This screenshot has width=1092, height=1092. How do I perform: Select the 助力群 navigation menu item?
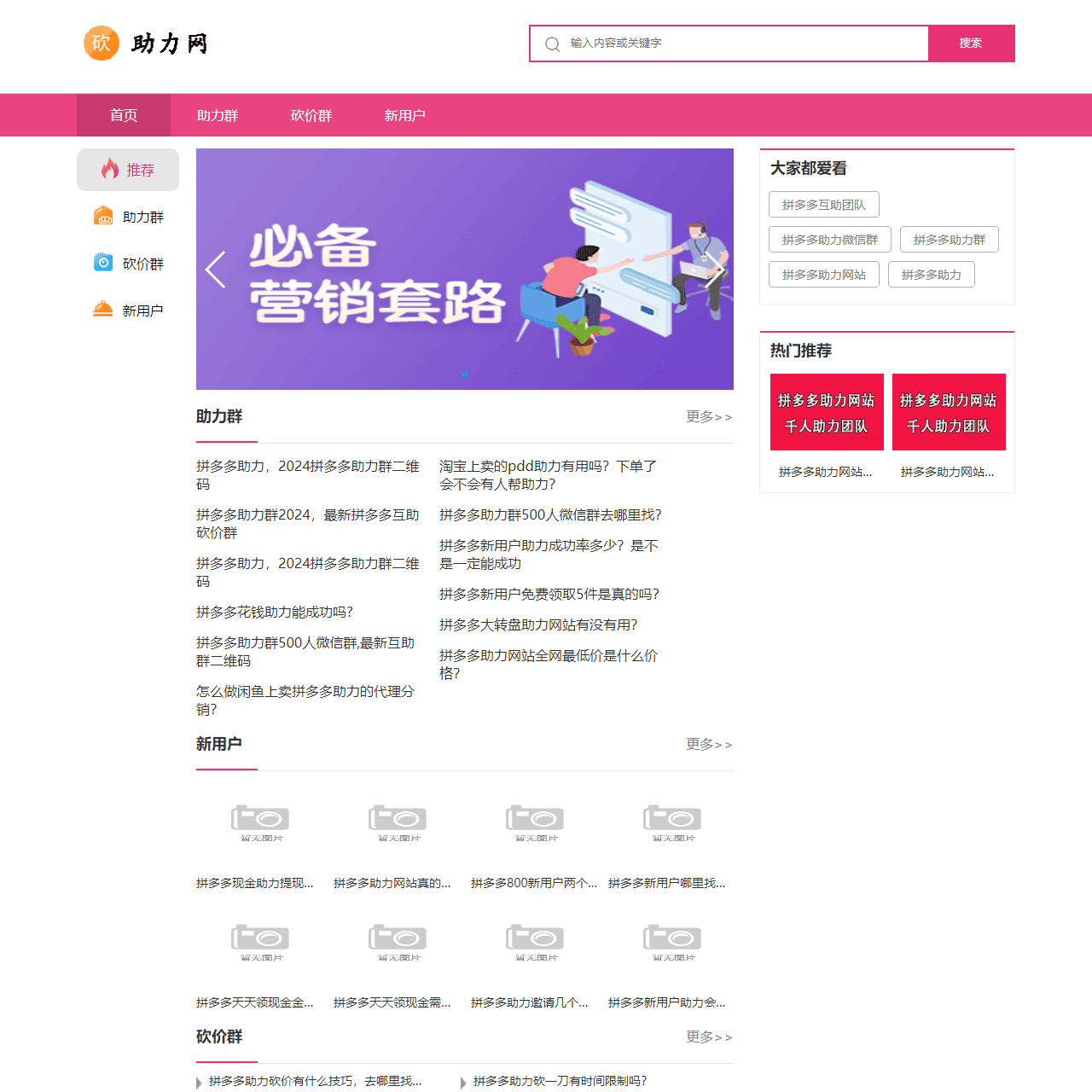(218, 115)
